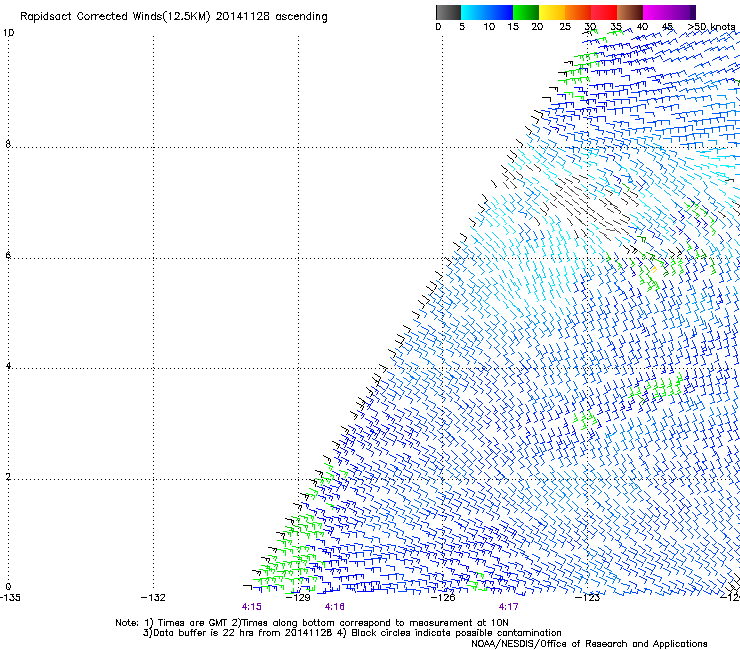Click the longitude label '-132'

[x=153, y=598]
